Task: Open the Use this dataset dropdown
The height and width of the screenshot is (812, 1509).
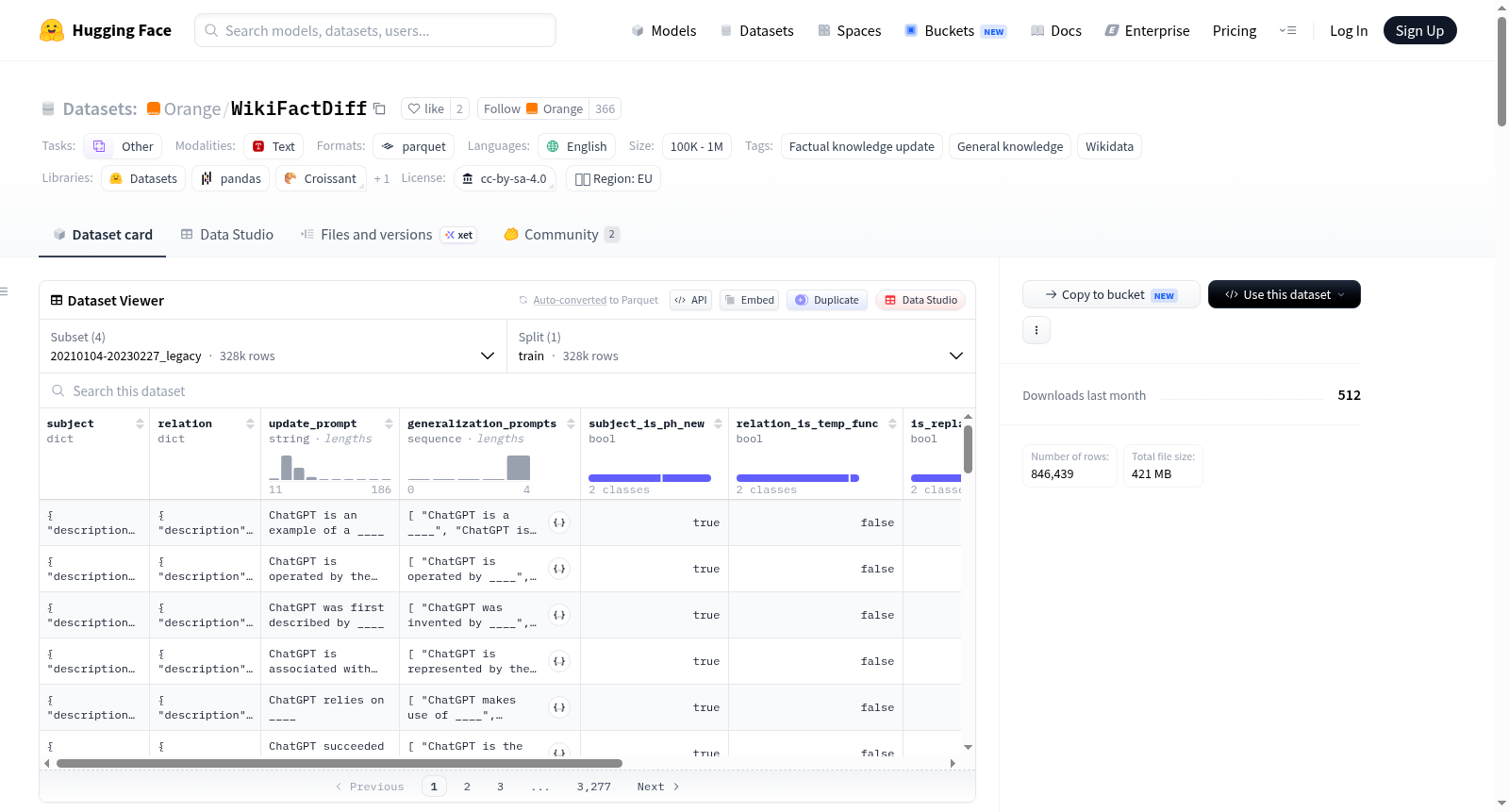Action: 1285,294
